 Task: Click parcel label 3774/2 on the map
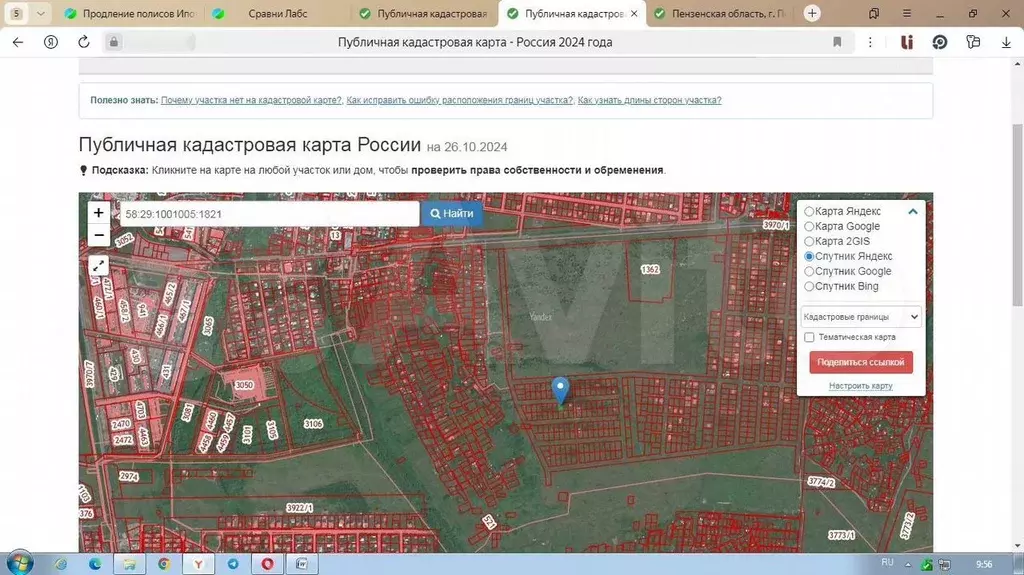[821, 482]
